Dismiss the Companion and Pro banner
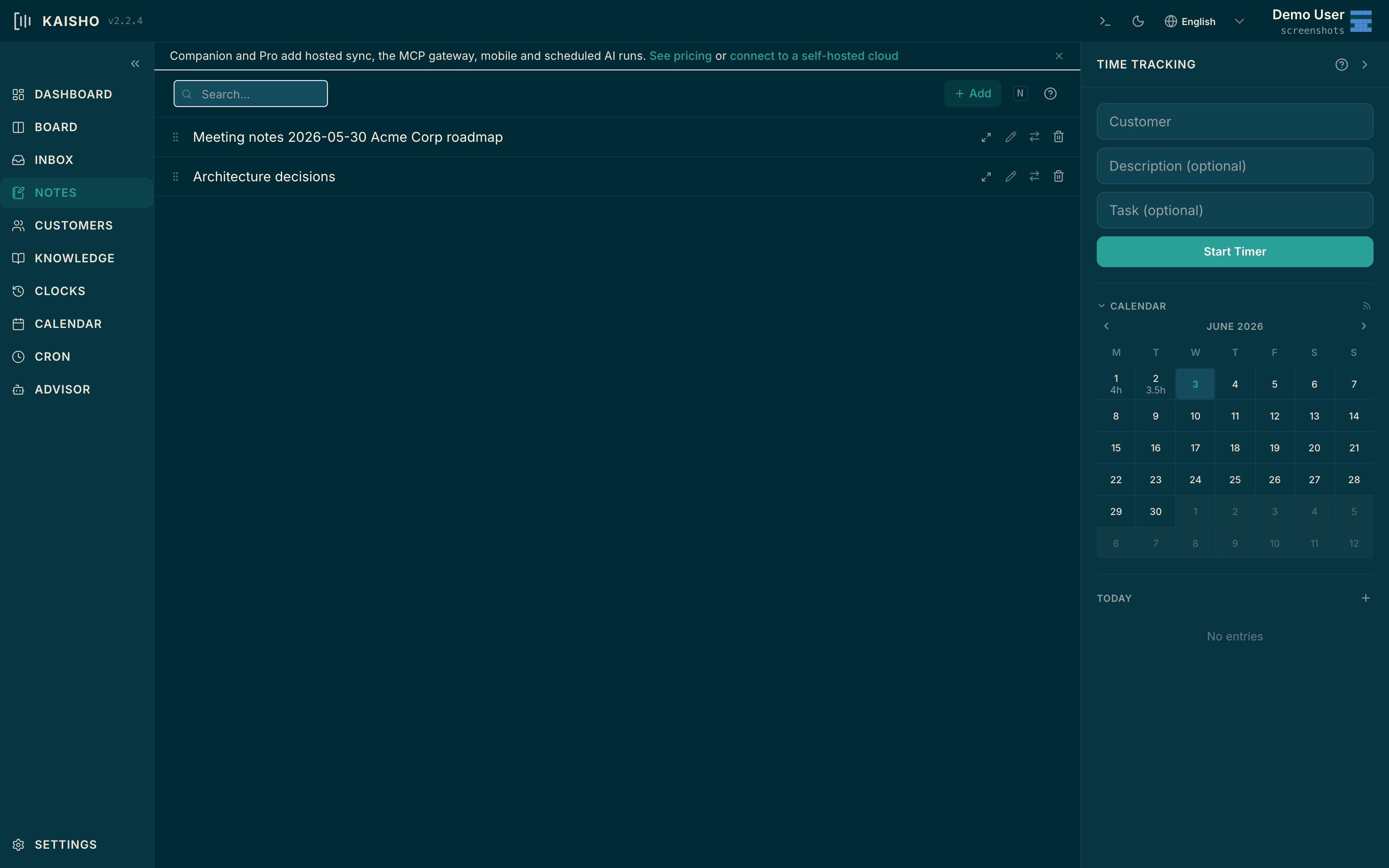 (1059, 55)
